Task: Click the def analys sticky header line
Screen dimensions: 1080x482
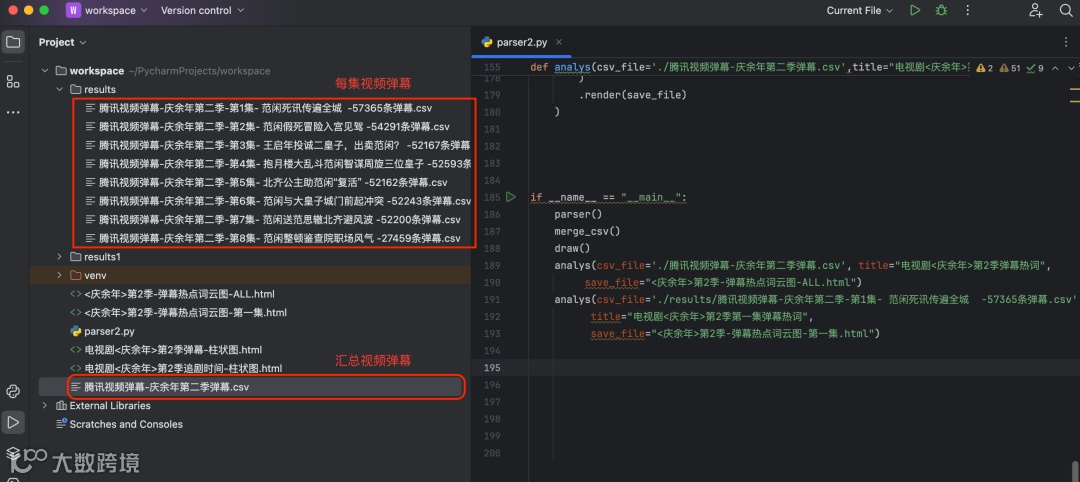Action: click(749, 67)
